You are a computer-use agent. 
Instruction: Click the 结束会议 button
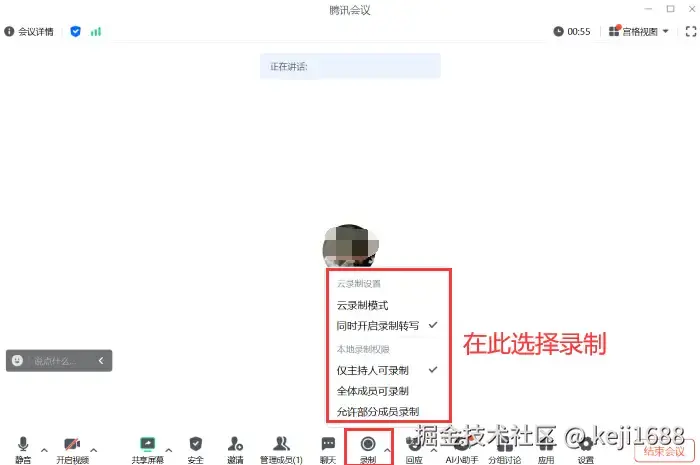[x=664, y=451]
